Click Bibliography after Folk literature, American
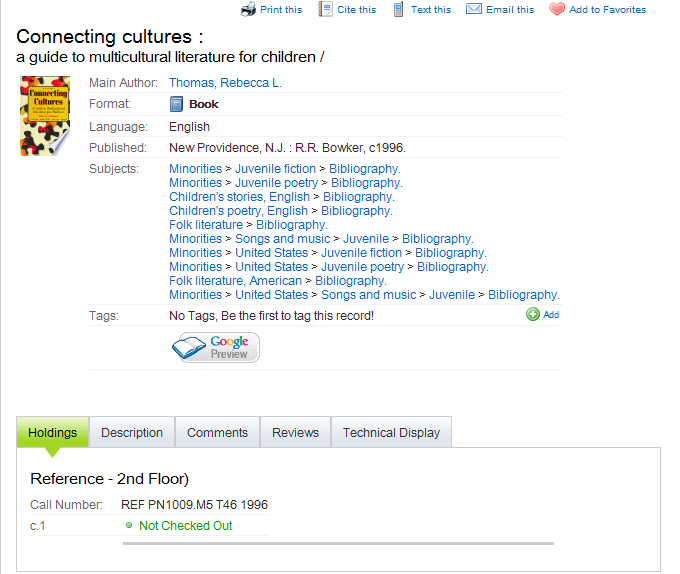 [x=351, y=281]
